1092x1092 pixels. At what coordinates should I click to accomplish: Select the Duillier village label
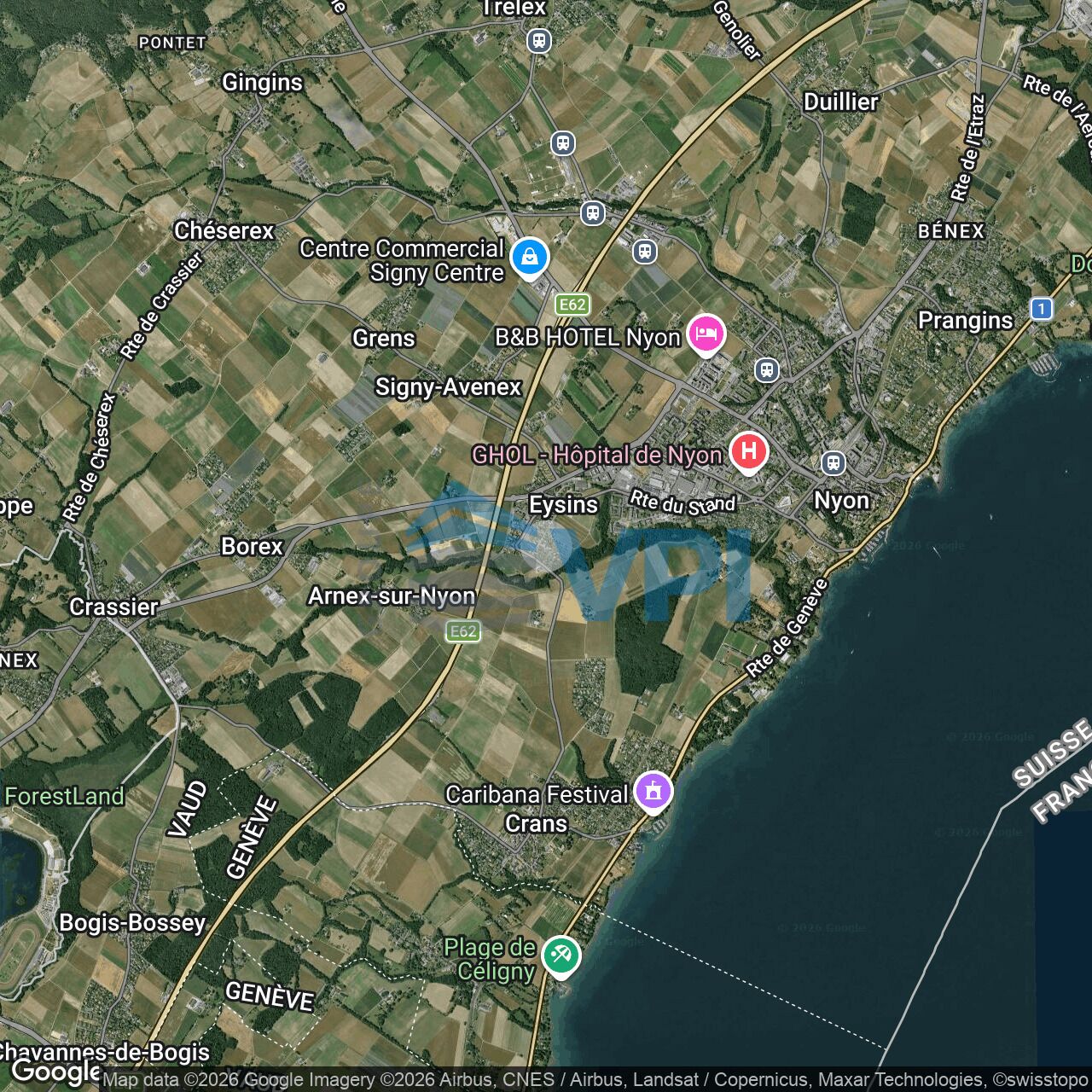[841, 102]
